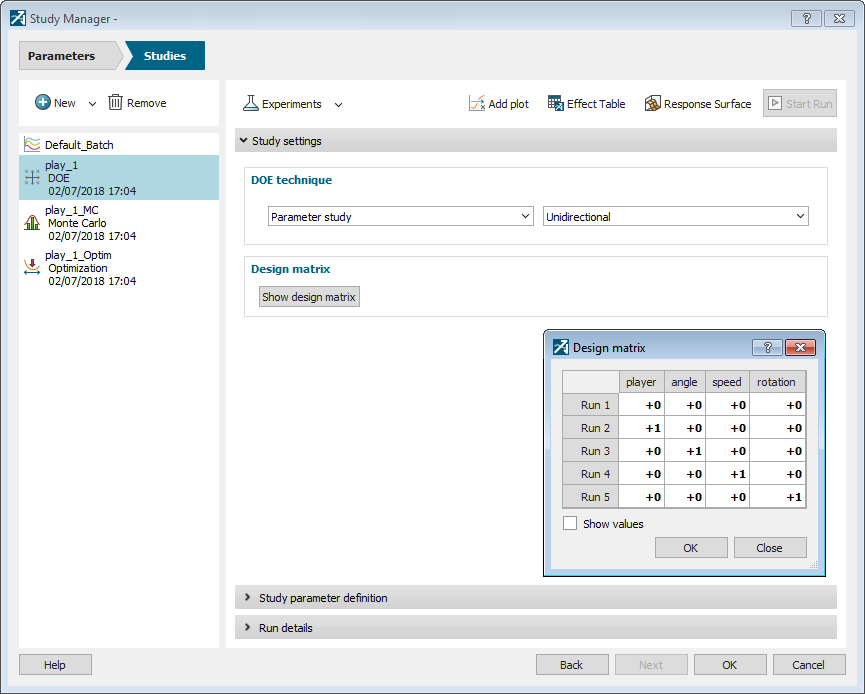
Task: Open the Parameter study dropdown
Action: pyautogui.click(x=401, y=216)
